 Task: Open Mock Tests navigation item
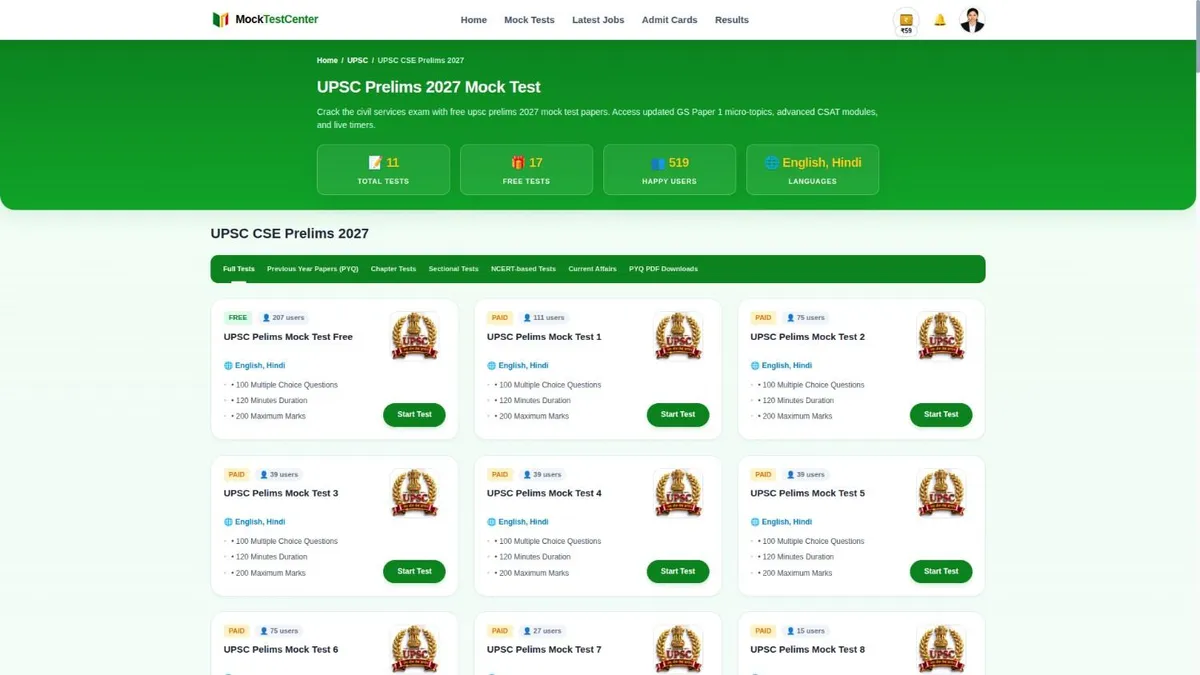(x=529, y=20)
